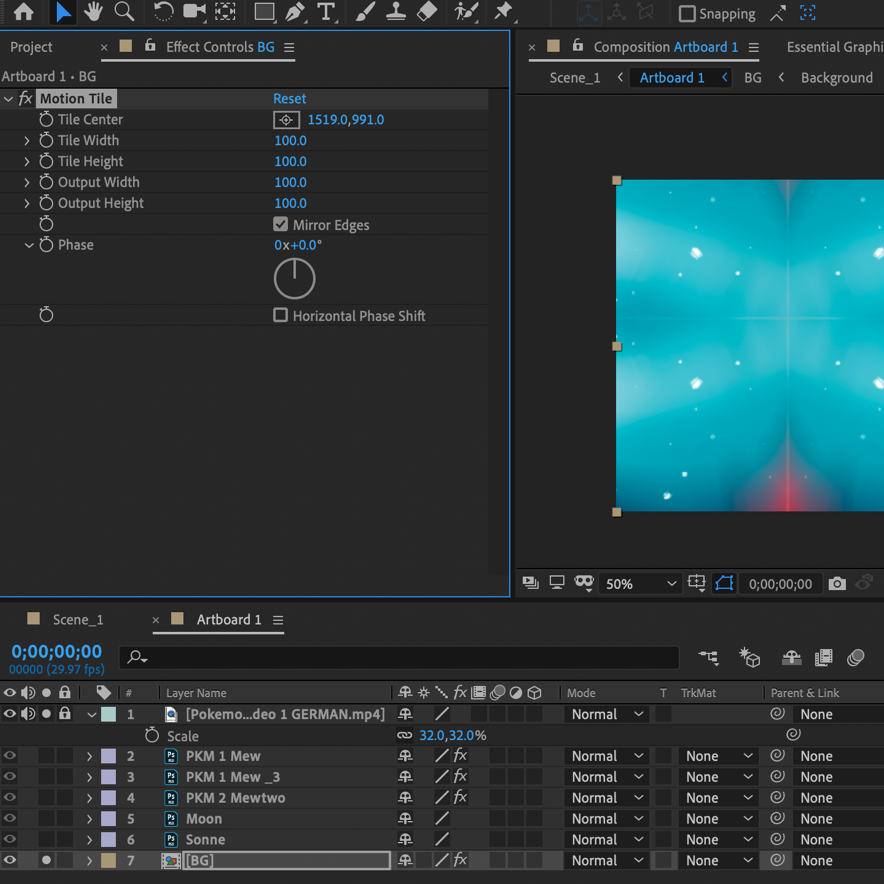Enable the Snapping checkbox
This screenshot has height=884, width=884.
coord(687,14)
